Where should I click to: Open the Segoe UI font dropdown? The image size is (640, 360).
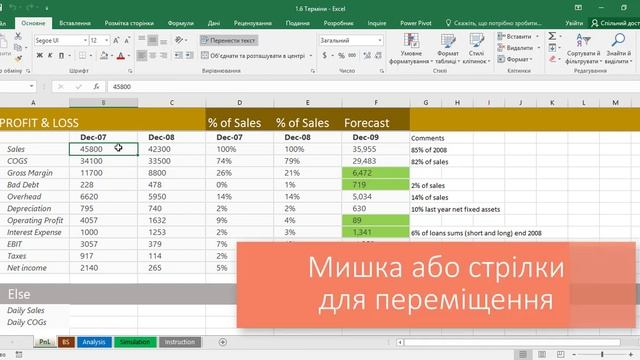(85, 40)
